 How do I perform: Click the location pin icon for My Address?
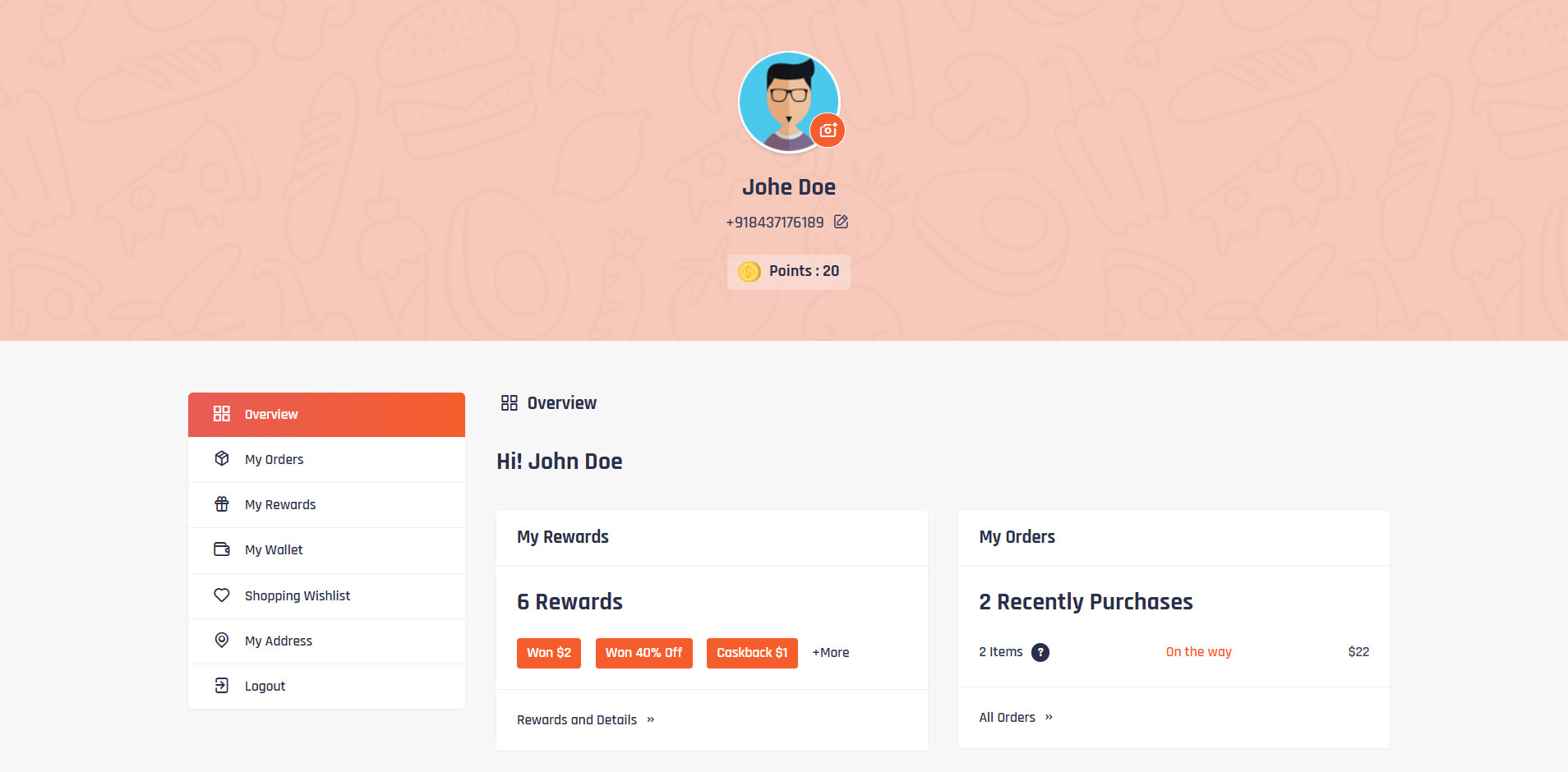point(222,641)
